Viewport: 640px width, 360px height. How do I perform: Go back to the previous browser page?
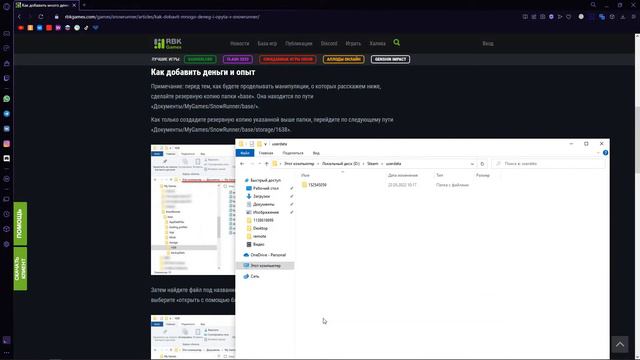pos(19,17)
